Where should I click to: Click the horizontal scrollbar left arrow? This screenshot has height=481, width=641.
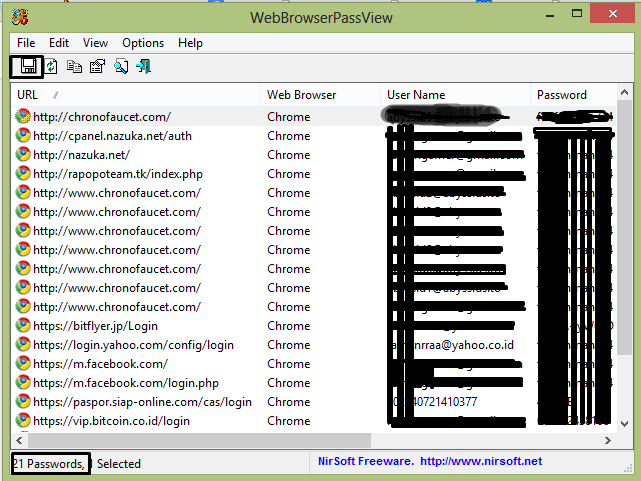point(19,441)
